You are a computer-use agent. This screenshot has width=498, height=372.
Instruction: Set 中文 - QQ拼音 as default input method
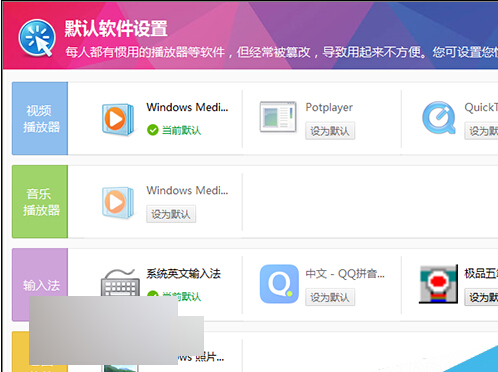[x=330, y=297]
